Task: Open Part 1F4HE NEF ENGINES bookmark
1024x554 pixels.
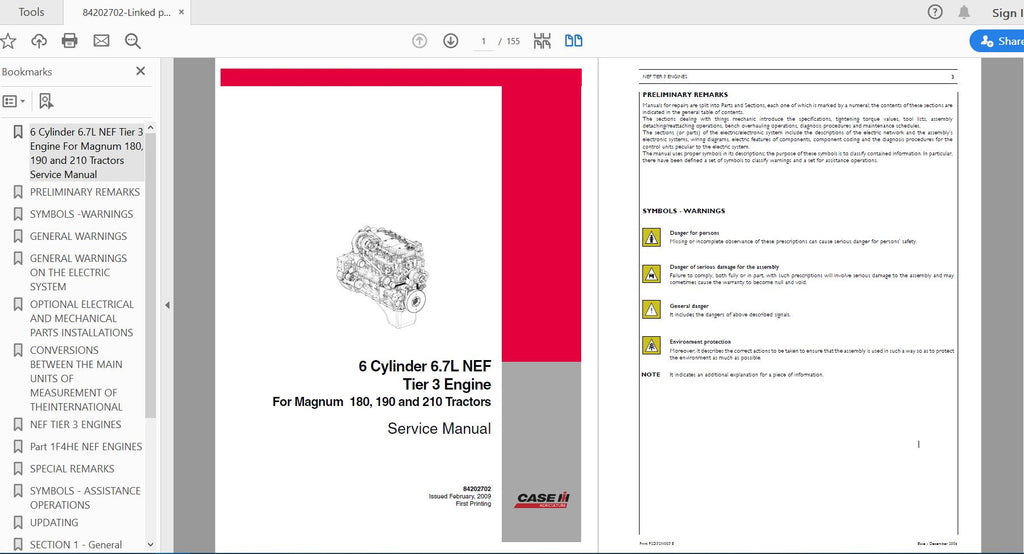Action: click(x=86, y=447)
